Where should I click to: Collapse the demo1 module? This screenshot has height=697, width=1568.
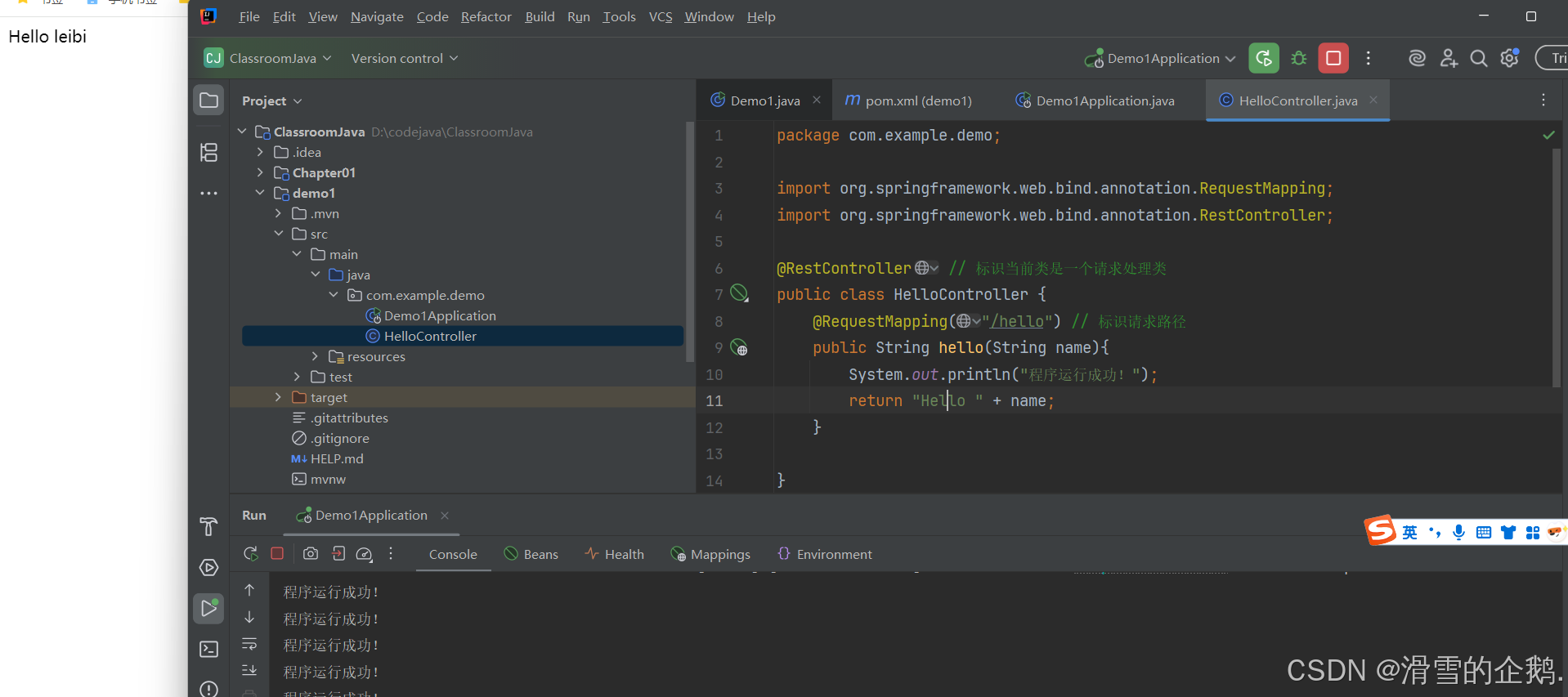260,193
